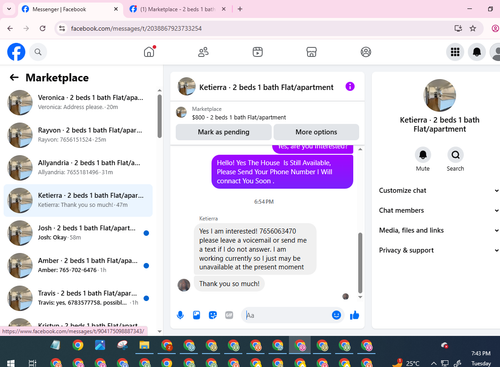Mute the conversation with the bell icon
The height and width of the screenshot is (367, 500).
click(x=423, y=155)
